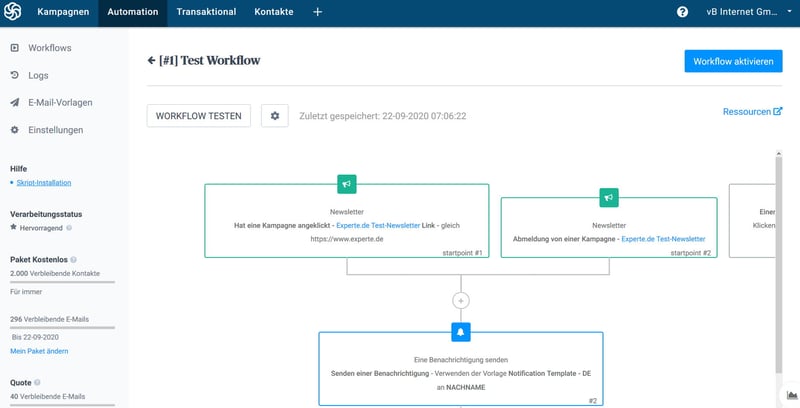The image size is (800, 408).
Task: Click the Zuletzt gespeichert timestamp text
Action: (383, 116)
